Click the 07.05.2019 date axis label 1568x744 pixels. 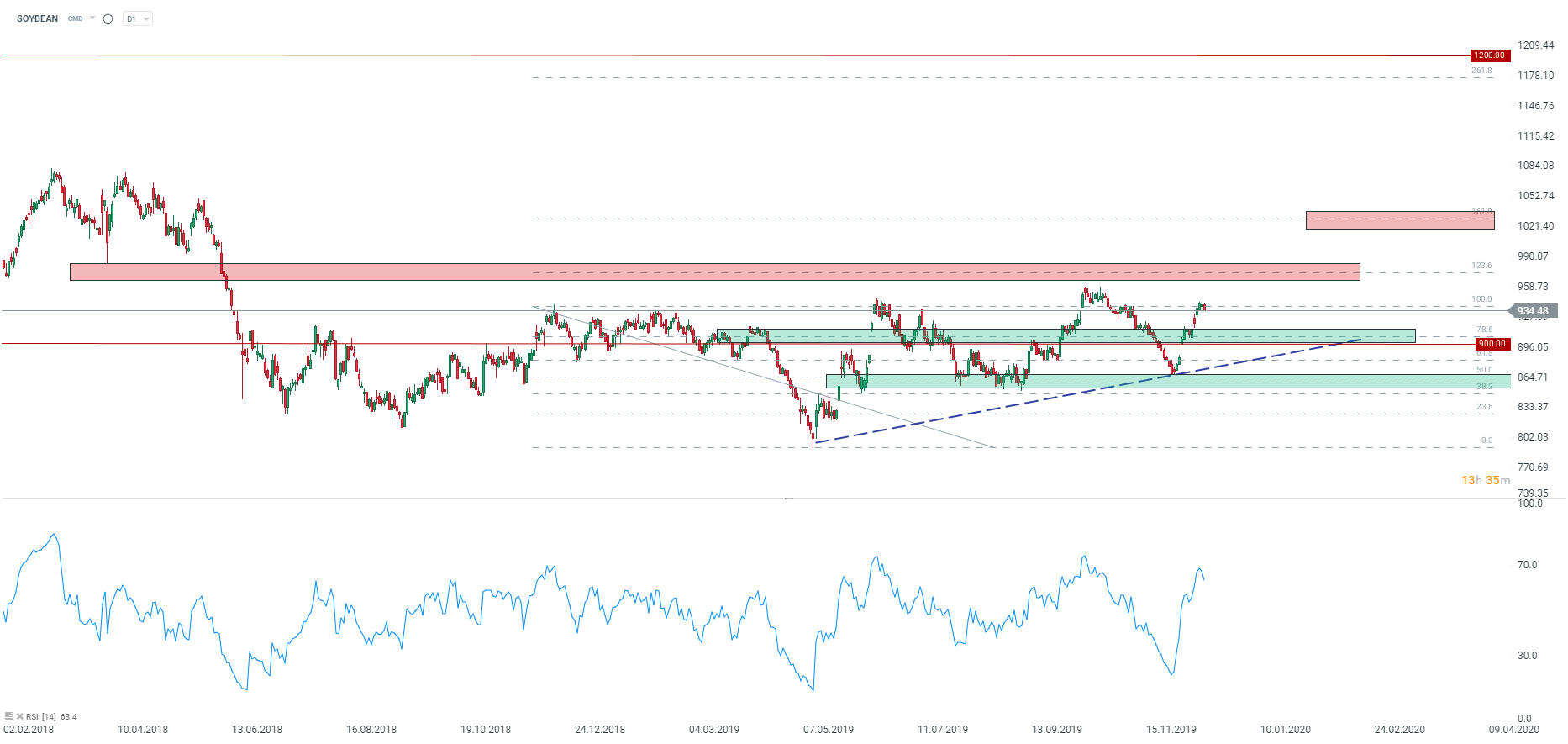(829, 730)
